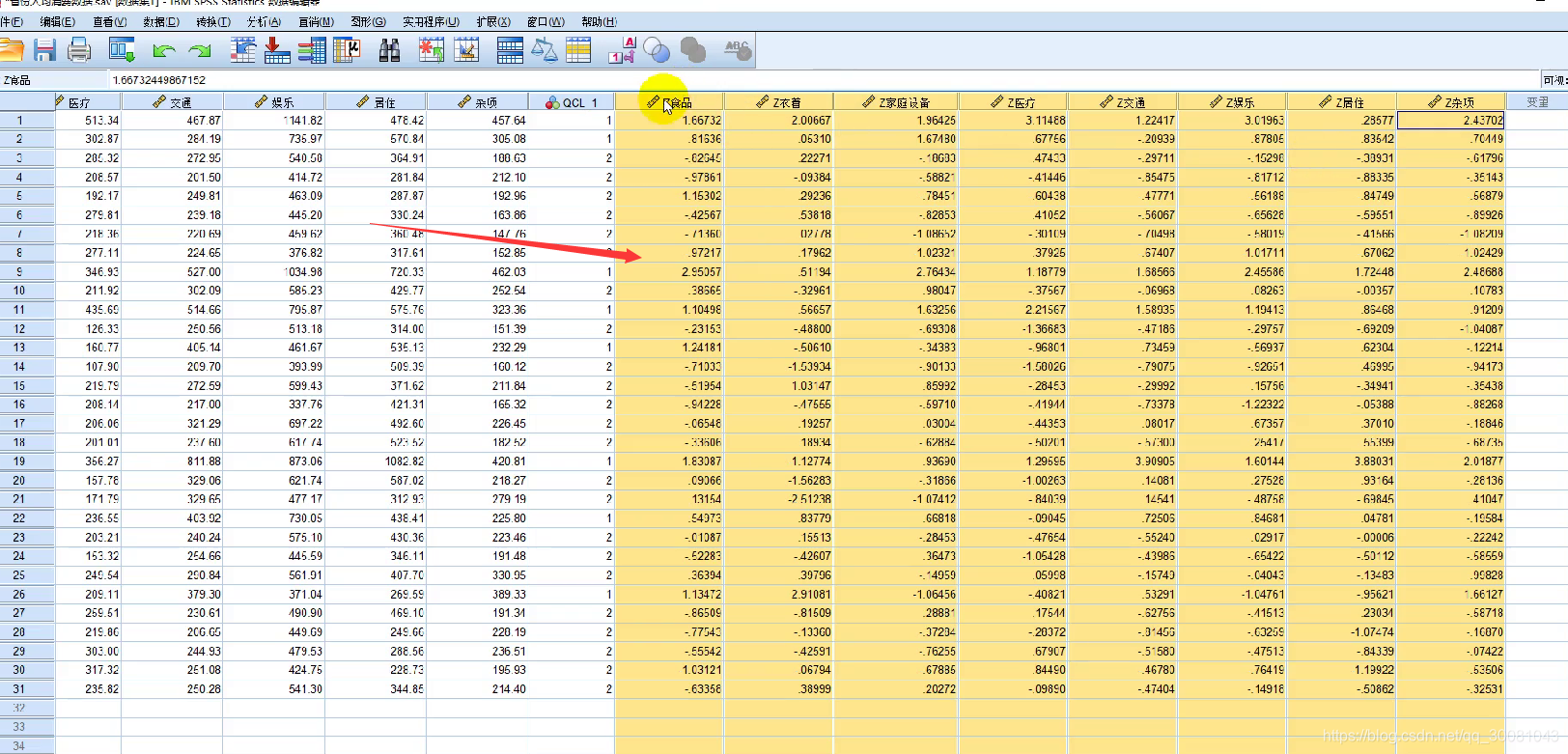Open the 图形(G) menu

point(368,21)
